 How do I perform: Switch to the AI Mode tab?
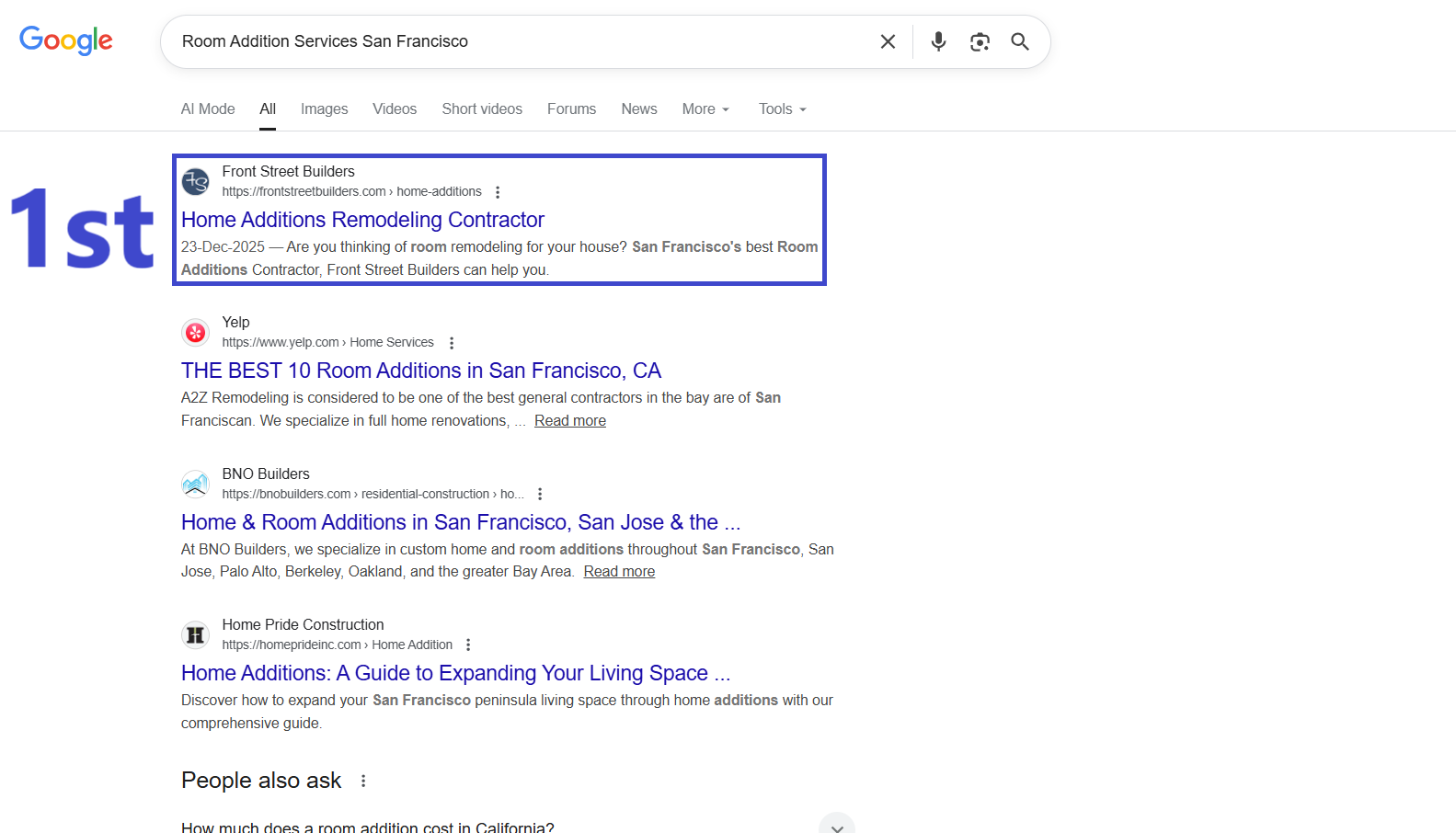(x=208, y=108)
